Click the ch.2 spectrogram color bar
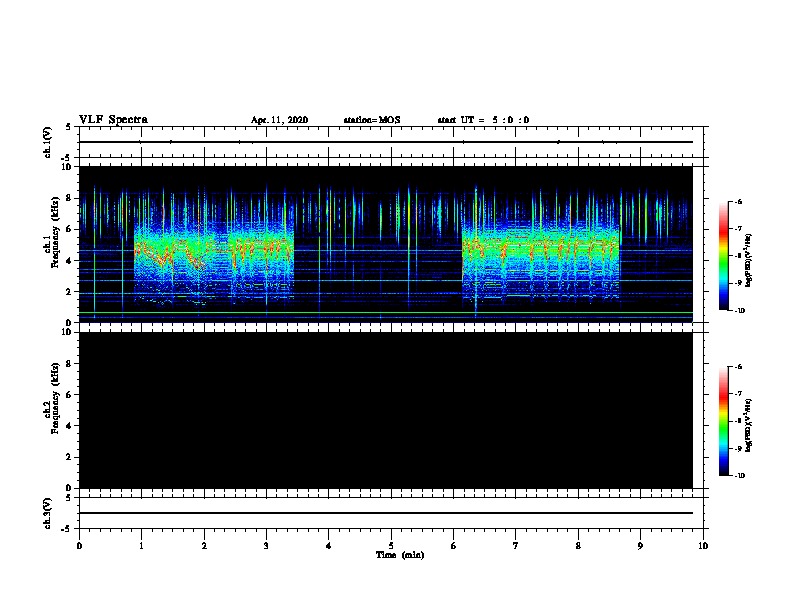This screenshot has width=792, height=612. [x=723, y=421]
